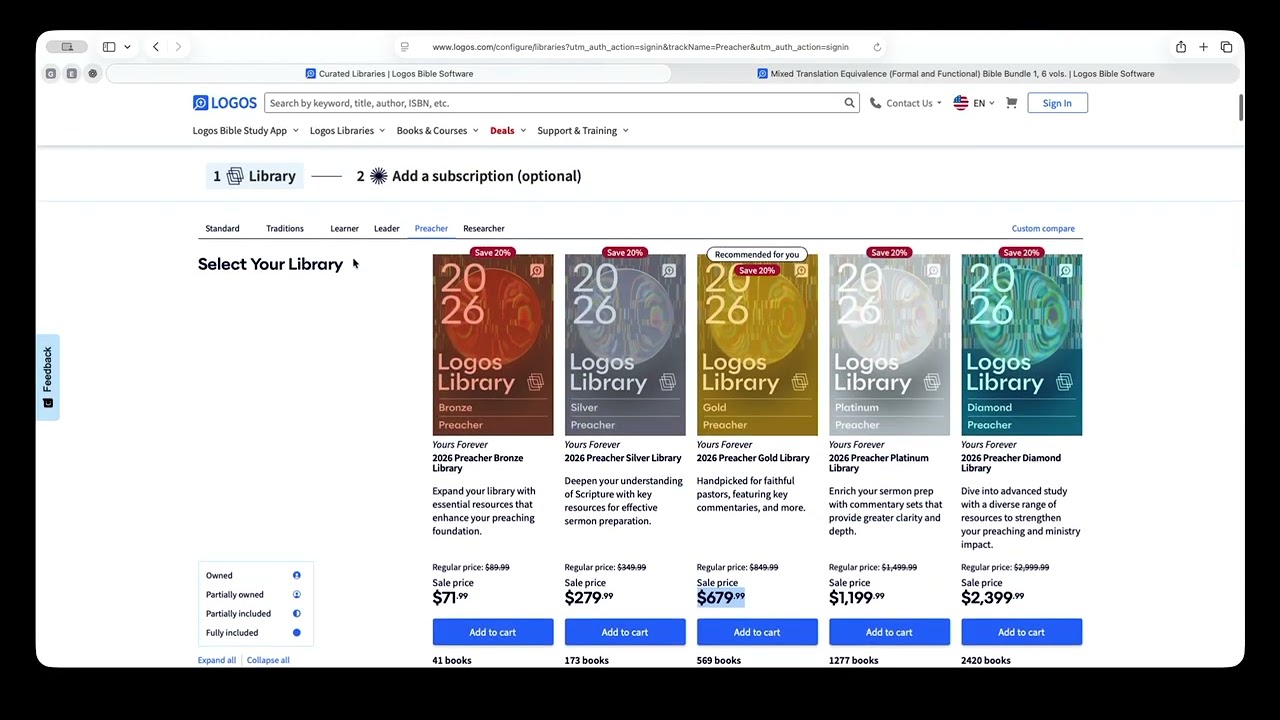Screen dimensions: 1280x720
Task: Reload the page with the refresh icon
Action: pyautogui.click(x=877, y=47)
